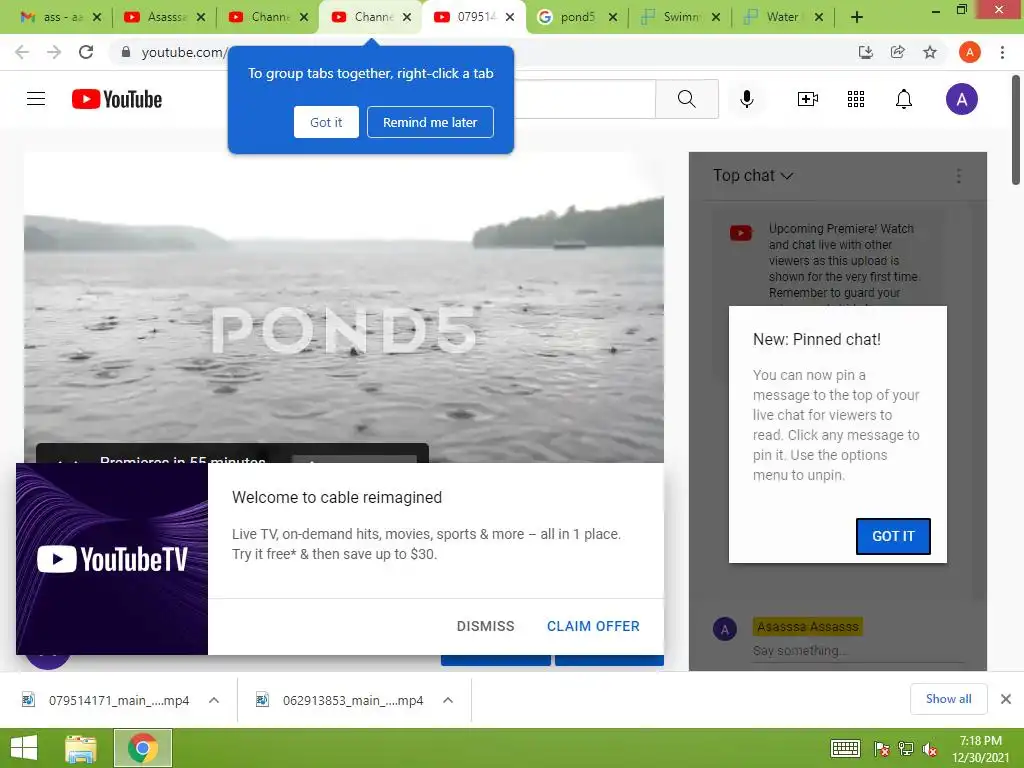The width and height of the screenshot is (1024, 768).
Task: Go to YouTube home via logo
Action: [x=117, y=99]
